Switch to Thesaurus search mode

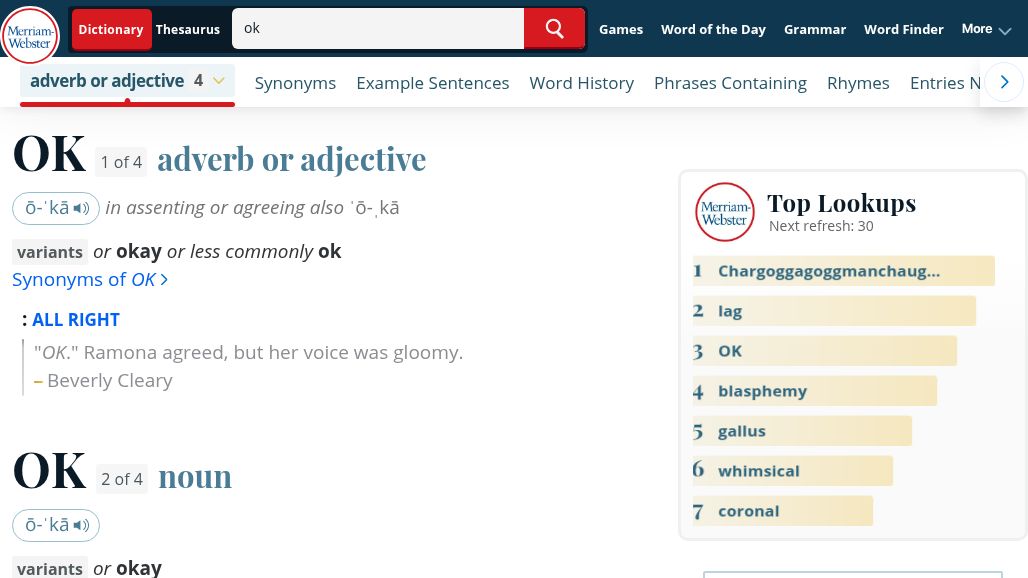tap(187, 29)
